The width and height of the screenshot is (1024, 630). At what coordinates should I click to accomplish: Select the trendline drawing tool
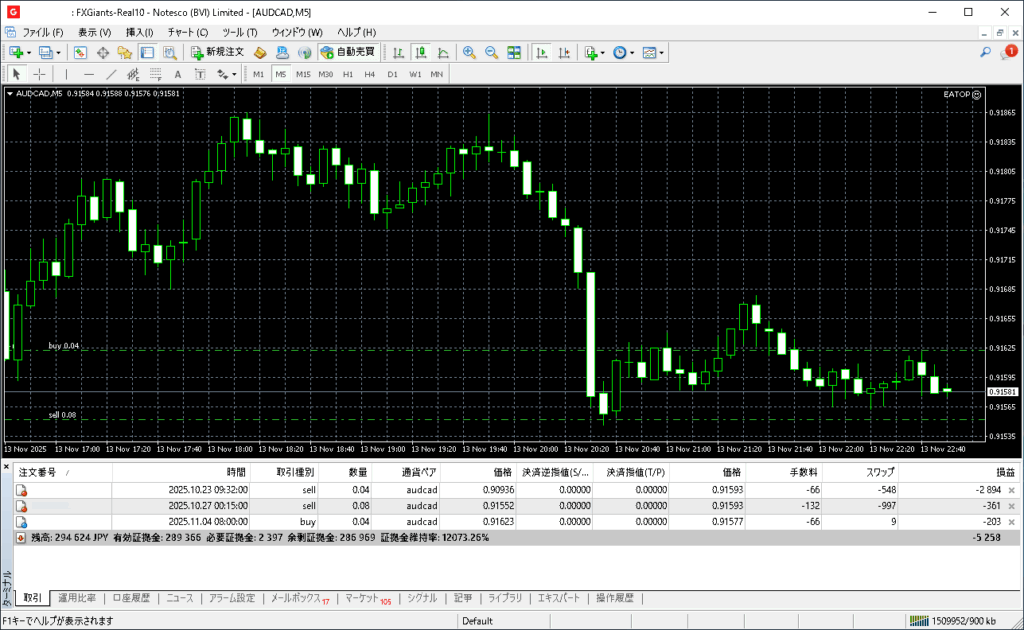[111, 74]
